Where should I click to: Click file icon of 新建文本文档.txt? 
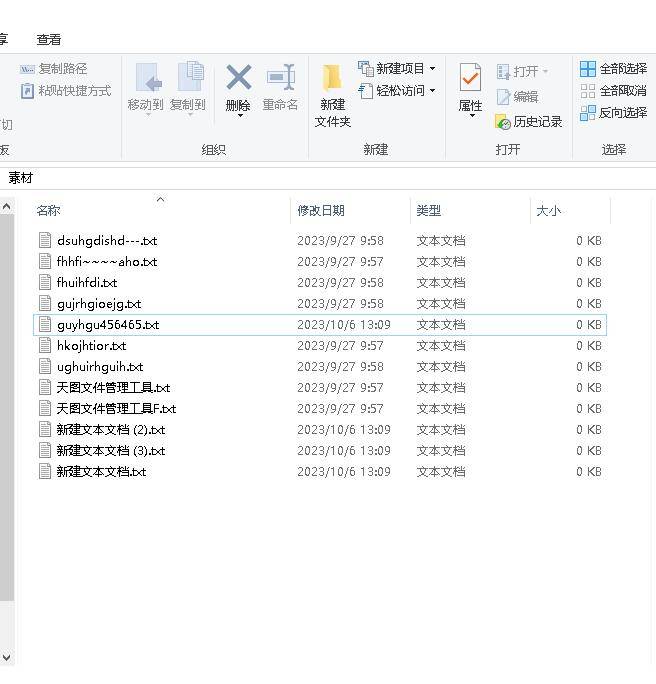coord(45,472)
